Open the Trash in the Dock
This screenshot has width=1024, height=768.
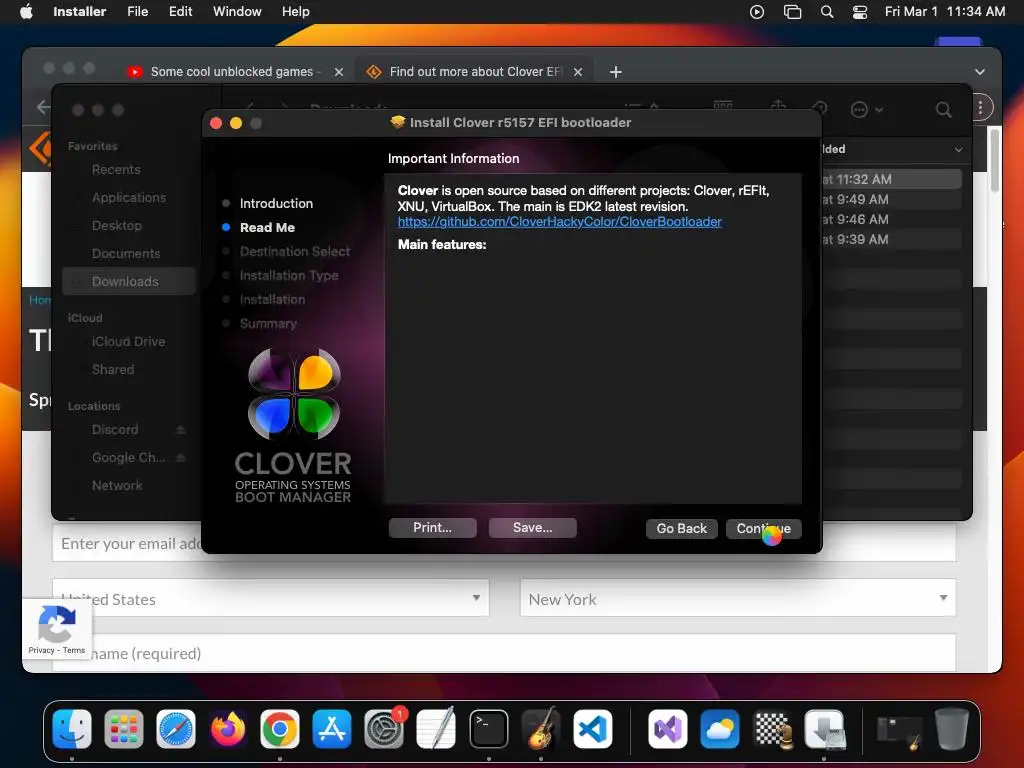point(952,729)
